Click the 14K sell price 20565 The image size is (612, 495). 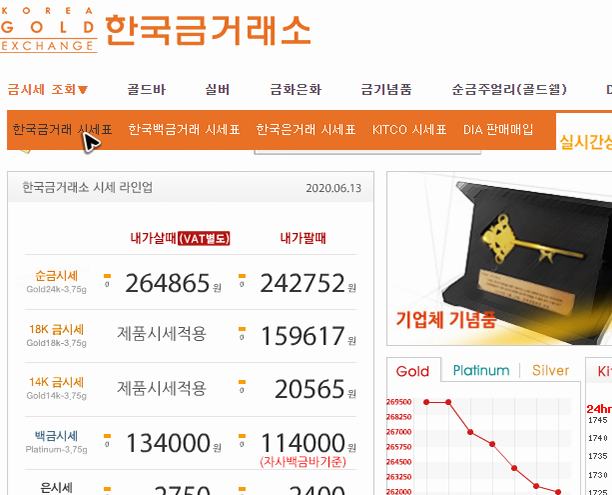point(310,389)
